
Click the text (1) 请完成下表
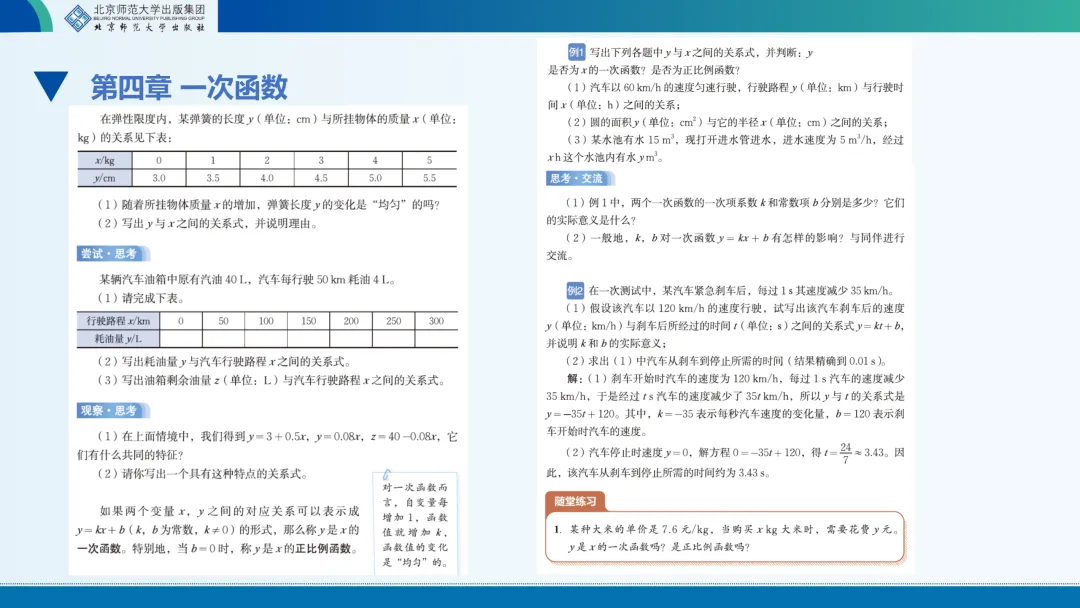[x=141, y=298]
